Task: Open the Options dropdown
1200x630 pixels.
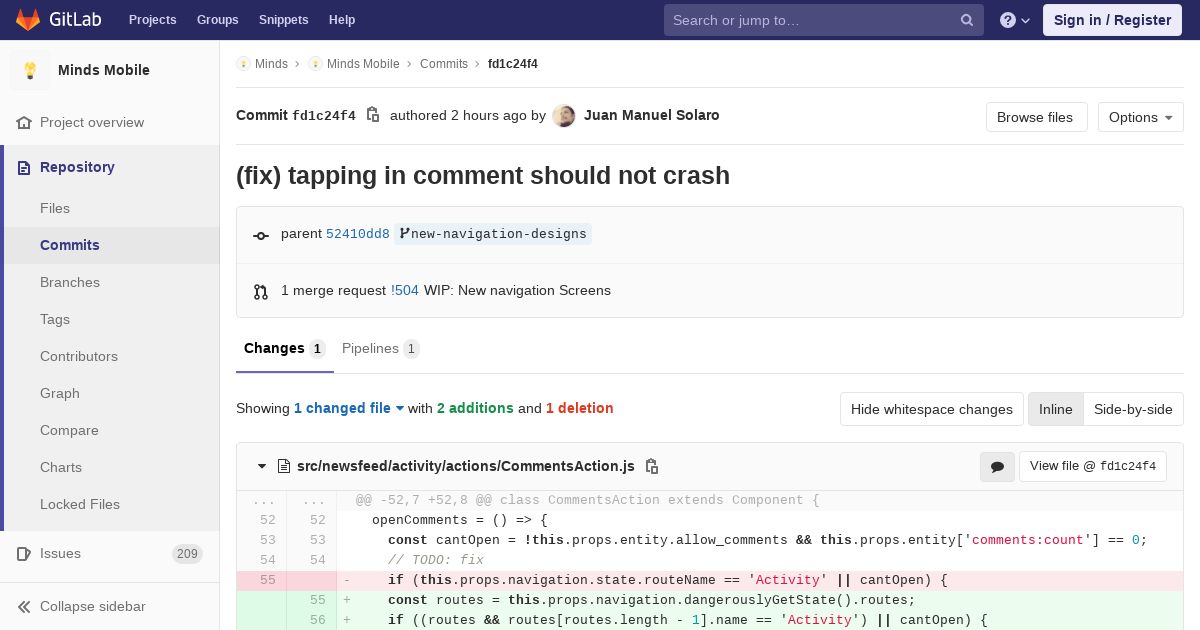Action: point(1140,117)
